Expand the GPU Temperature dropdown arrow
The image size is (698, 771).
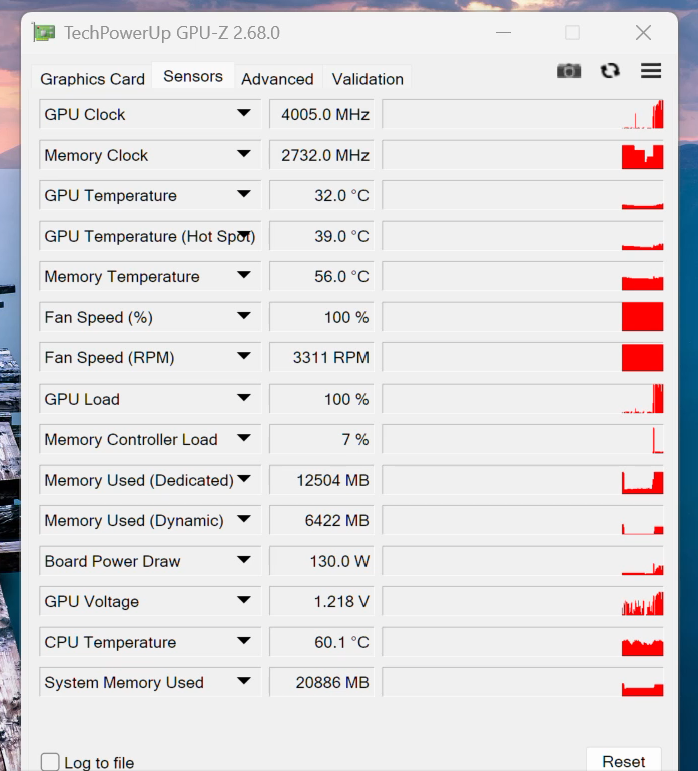coord(244,195)
